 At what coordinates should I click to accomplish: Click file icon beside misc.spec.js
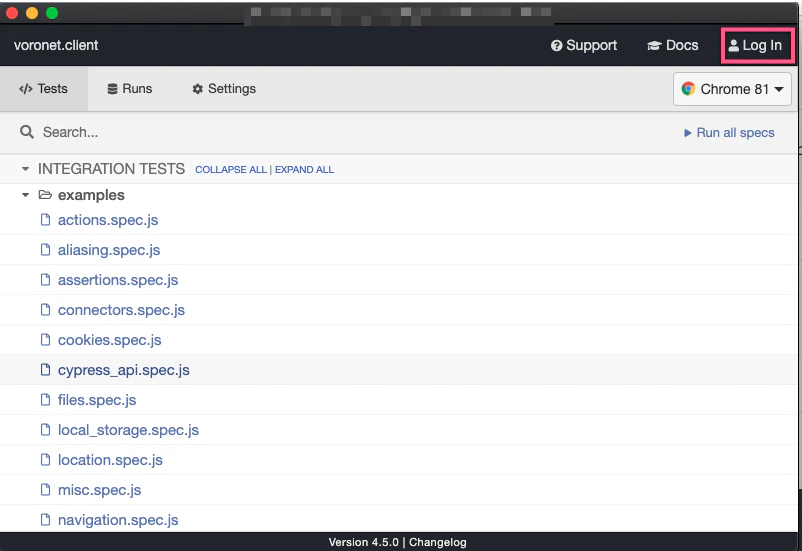tap(46, 490)
